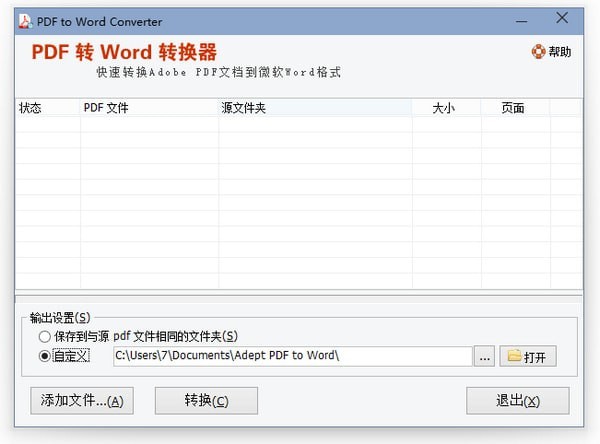Minimize the PDF to Word Converter window
The width and height of the screenshot is (600, 444).
pos(522,21)
